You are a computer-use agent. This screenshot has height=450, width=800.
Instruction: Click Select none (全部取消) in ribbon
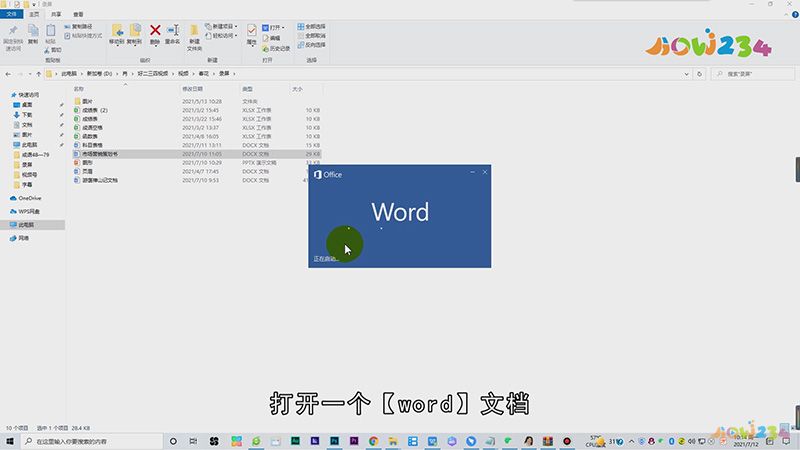[311, 36]
